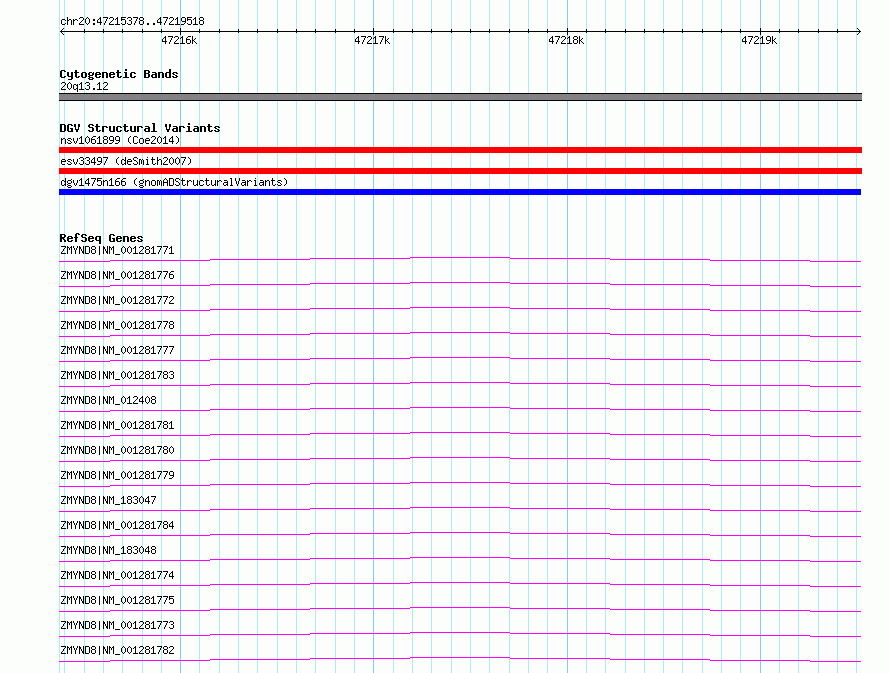This screenshot has width=890, height=673.
Task: Open dgv1475n166 (gnomADStructuralVariants) label
Action: pyautogui.click(x=174, y=182)
